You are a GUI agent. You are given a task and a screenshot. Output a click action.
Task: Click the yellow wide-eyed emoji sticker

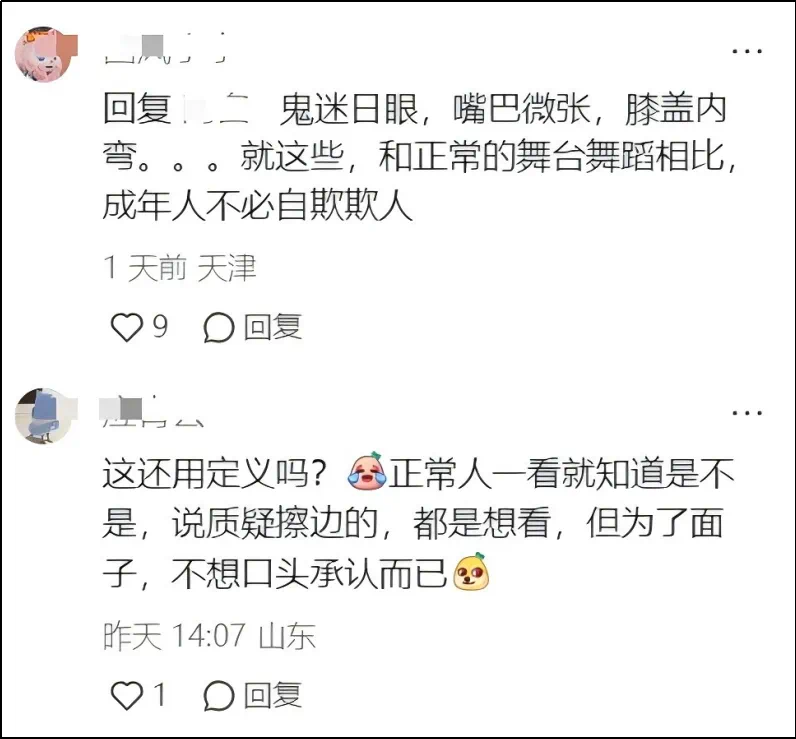(470, 572)
